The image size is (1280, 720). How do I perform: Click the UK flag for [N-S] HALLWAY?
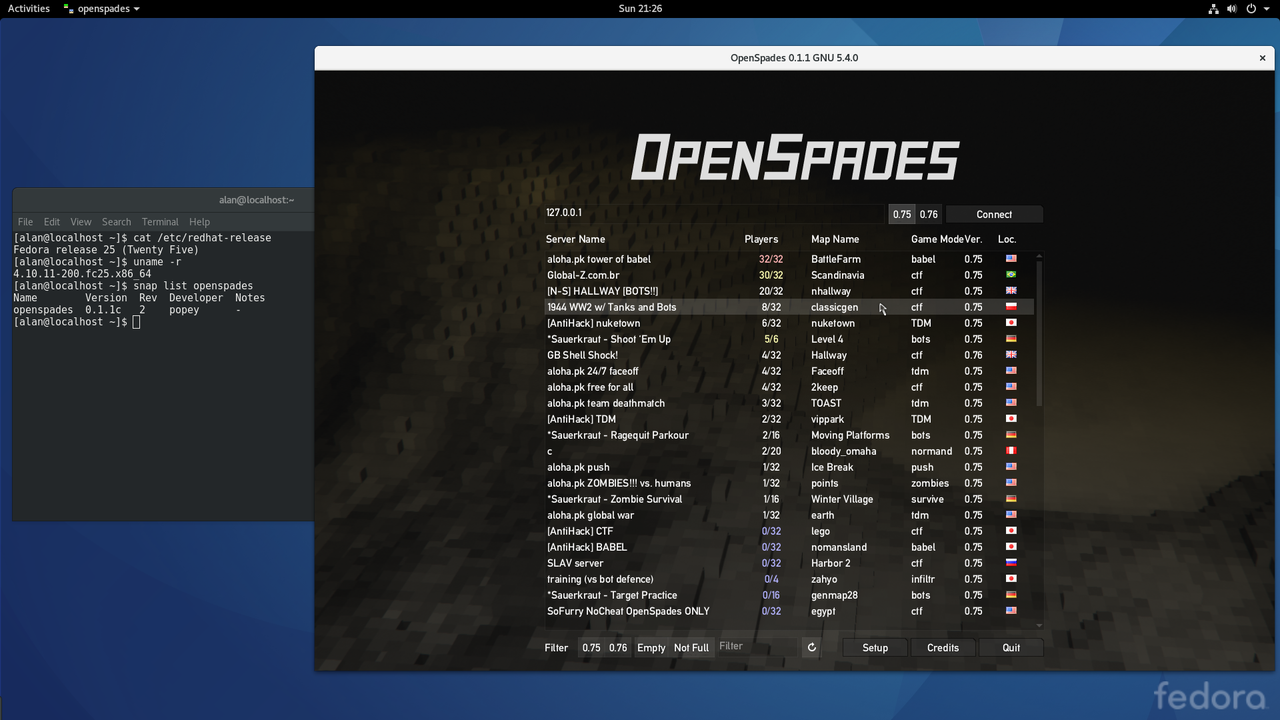1011,291
